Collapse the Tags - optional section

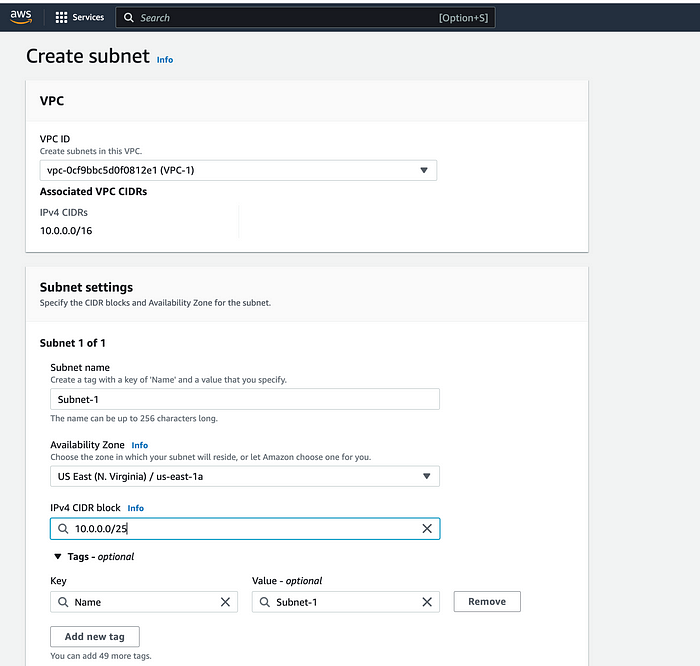tap(58, 556)
